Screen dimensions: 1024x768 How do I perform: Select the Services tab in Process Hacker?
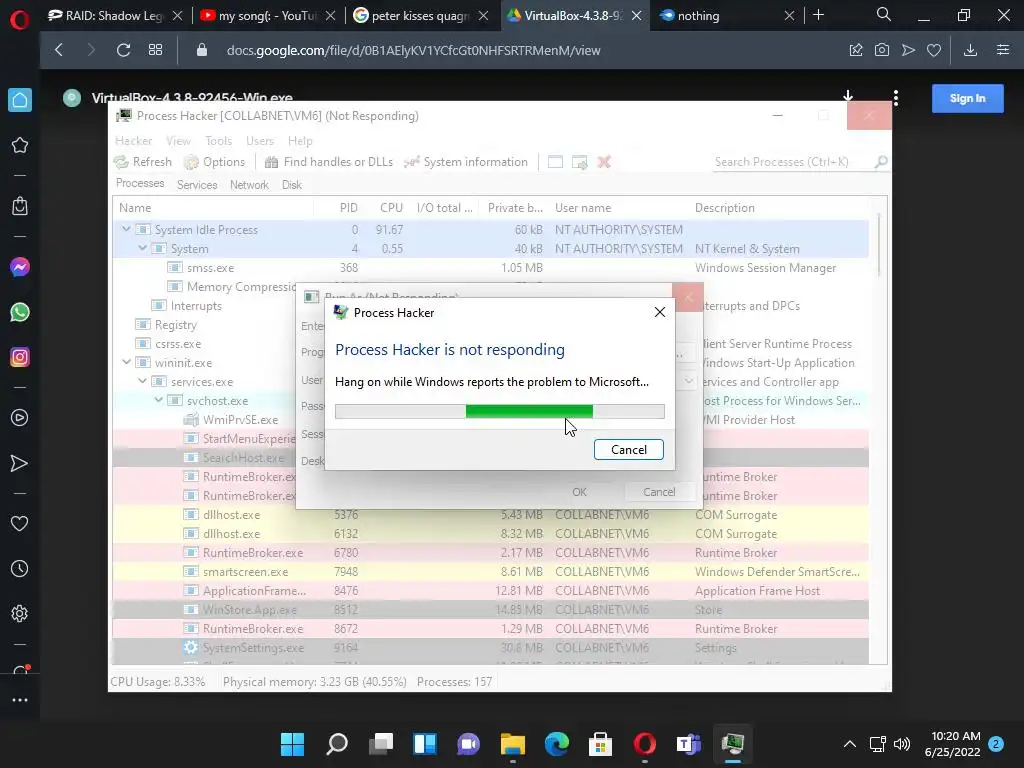coord(197,185)
